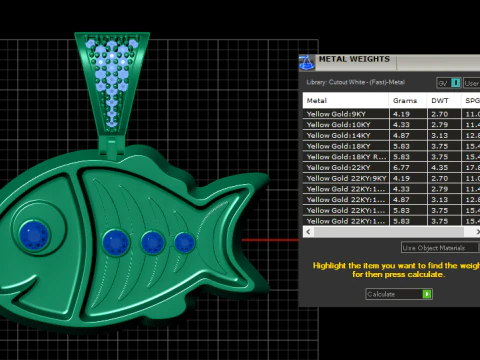This screenshot has height=360, width=480.
Task: Click the Library: Cutout White - (Fast)-Metal label
Action: pos(355,82)
